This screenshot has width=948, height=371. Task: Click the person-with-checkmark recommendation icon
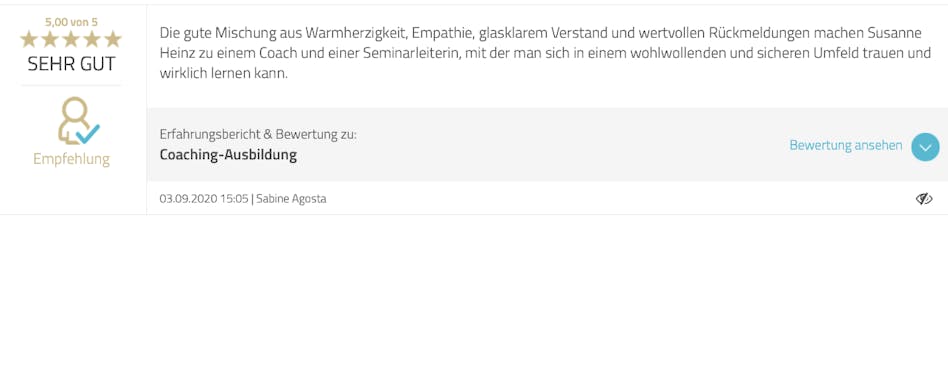[78, 121]
